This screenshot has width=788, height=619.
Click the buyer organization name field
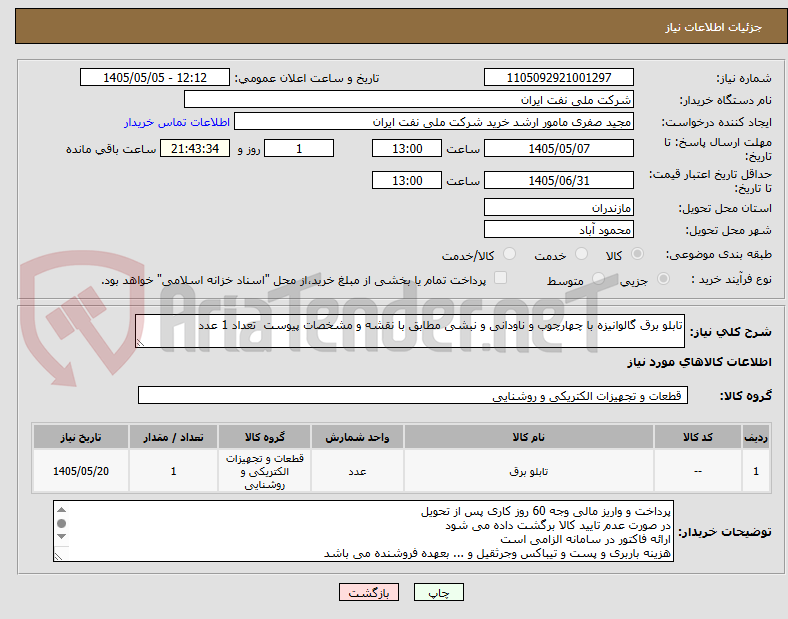(409, 99)
